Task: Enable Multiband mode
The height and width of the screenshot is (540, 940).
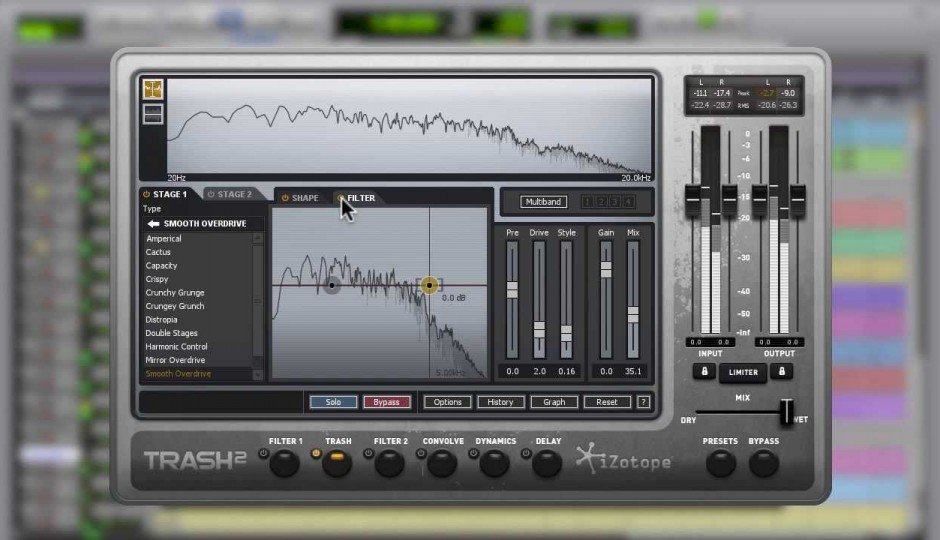Action: 543,202
